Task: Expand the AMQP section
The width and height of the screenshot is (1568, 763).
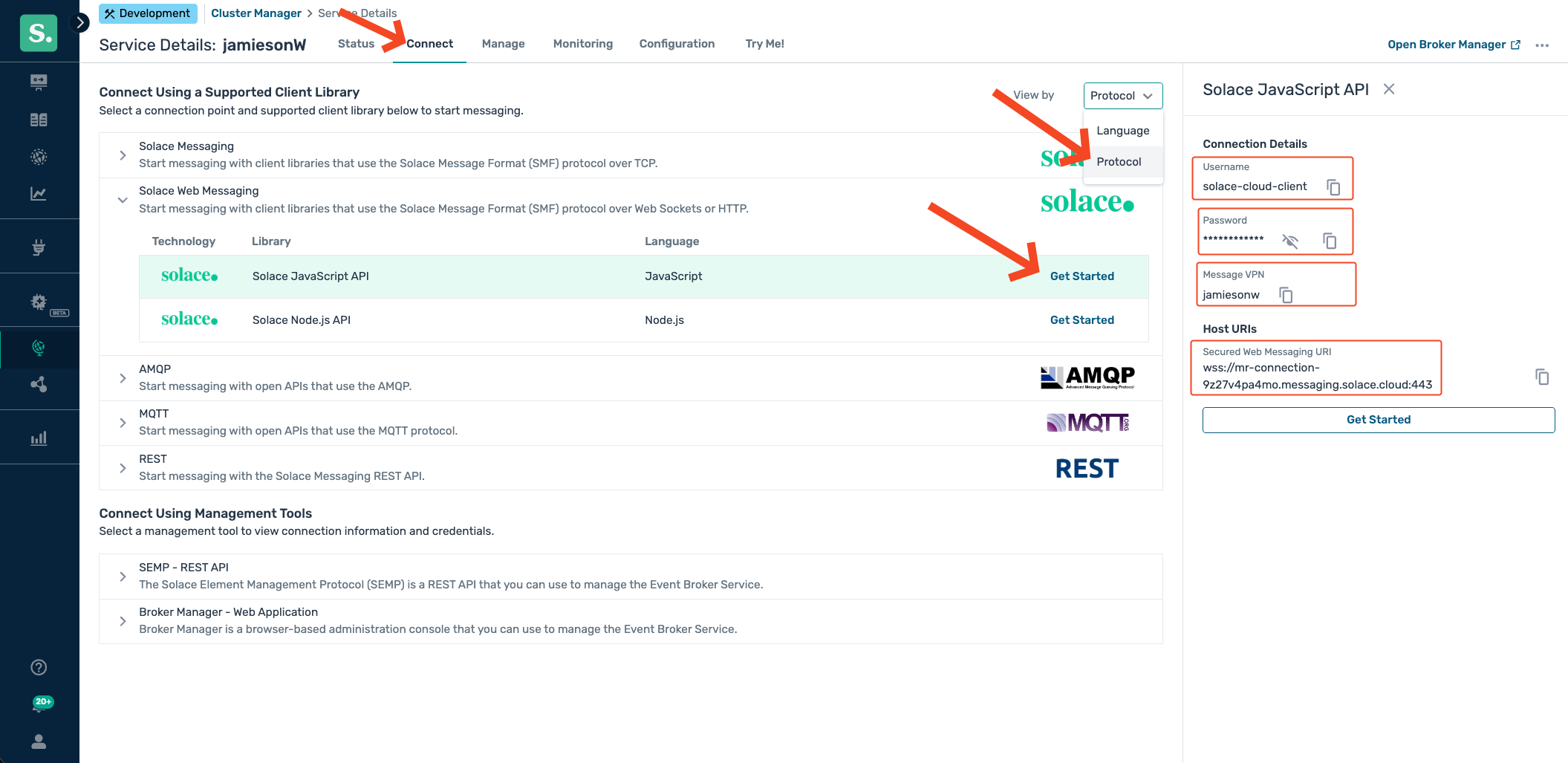Action: tap(123, 378)
